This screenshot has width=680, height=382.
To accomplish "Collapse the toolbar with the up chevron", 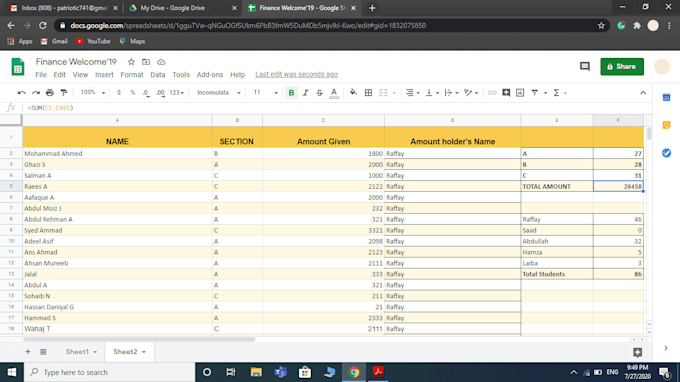I will pos(643,93).
